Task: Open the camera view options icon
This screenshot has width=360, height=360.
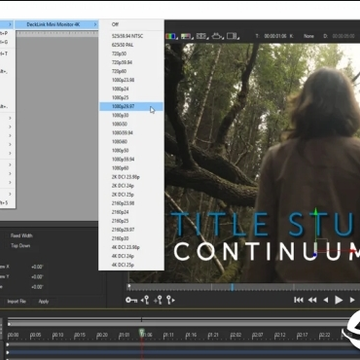Action: click(x=217, y=36)
